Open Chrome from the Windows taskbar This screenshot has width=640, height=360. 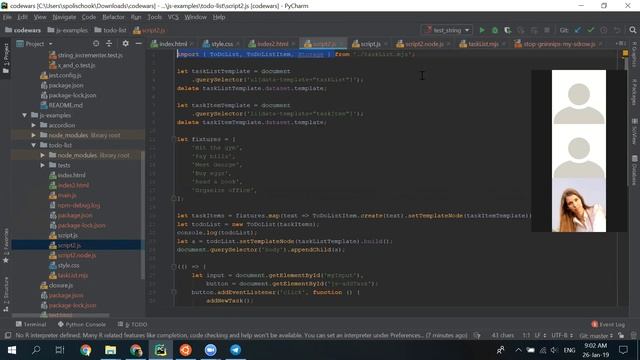click(86, 350)
